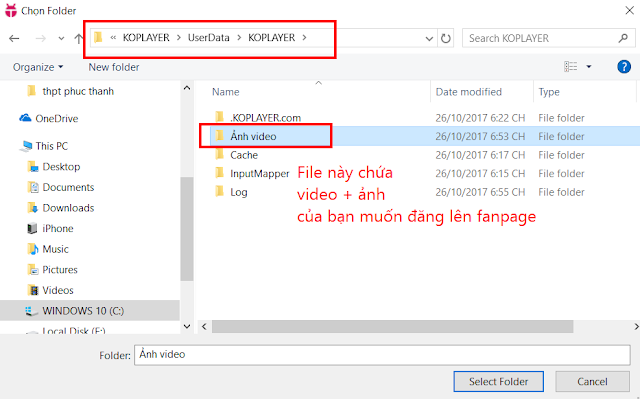Sort by Date modified column header
The height and width of the screenshot is (399, 640).
[469, 92]
